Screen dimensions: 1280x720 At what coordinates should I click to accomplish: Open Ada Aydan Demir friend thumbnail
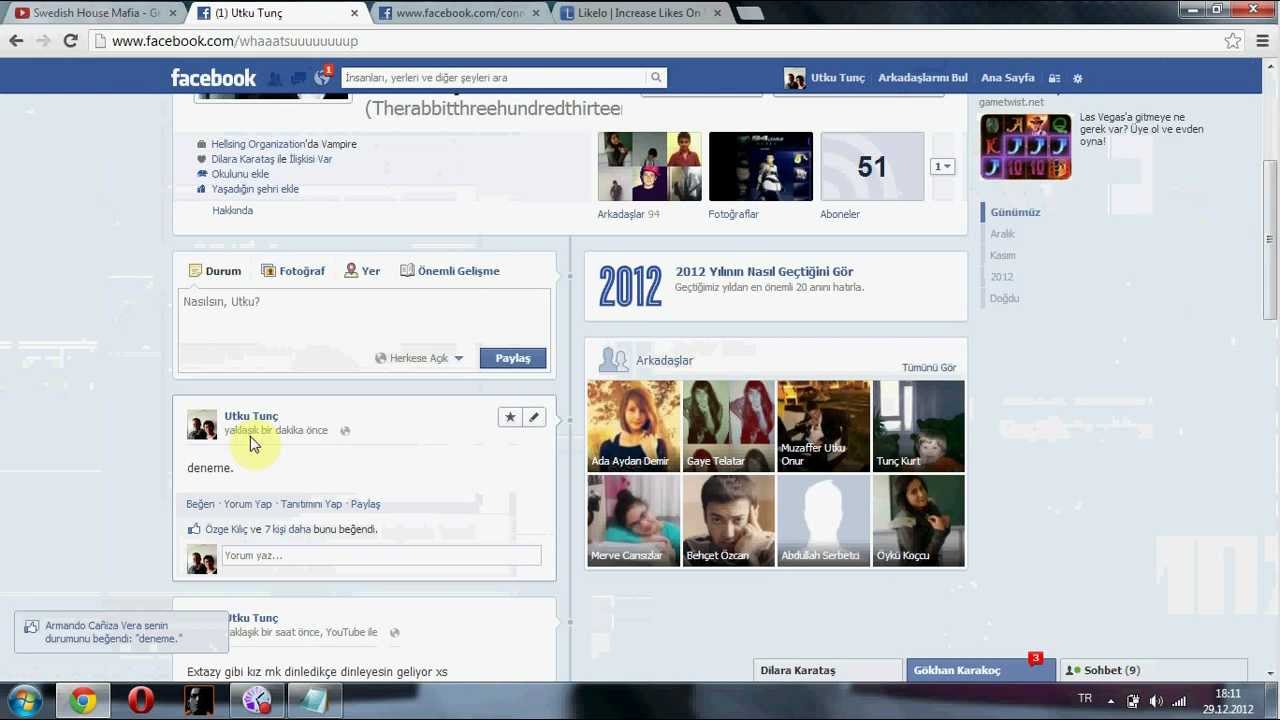click(633, 425)
